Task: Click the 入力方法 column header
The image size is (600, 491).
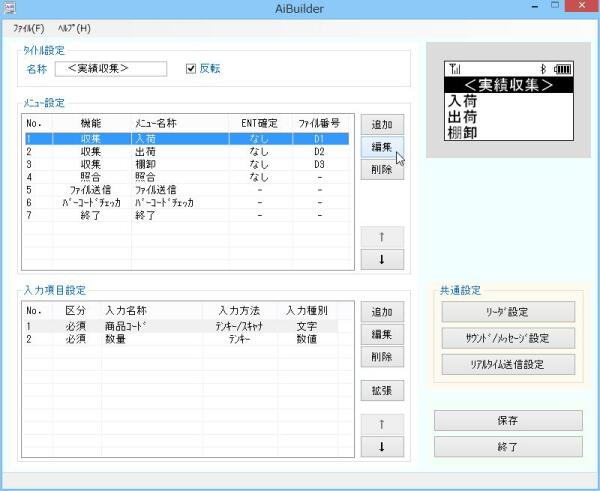Action: tap(240, 310)
